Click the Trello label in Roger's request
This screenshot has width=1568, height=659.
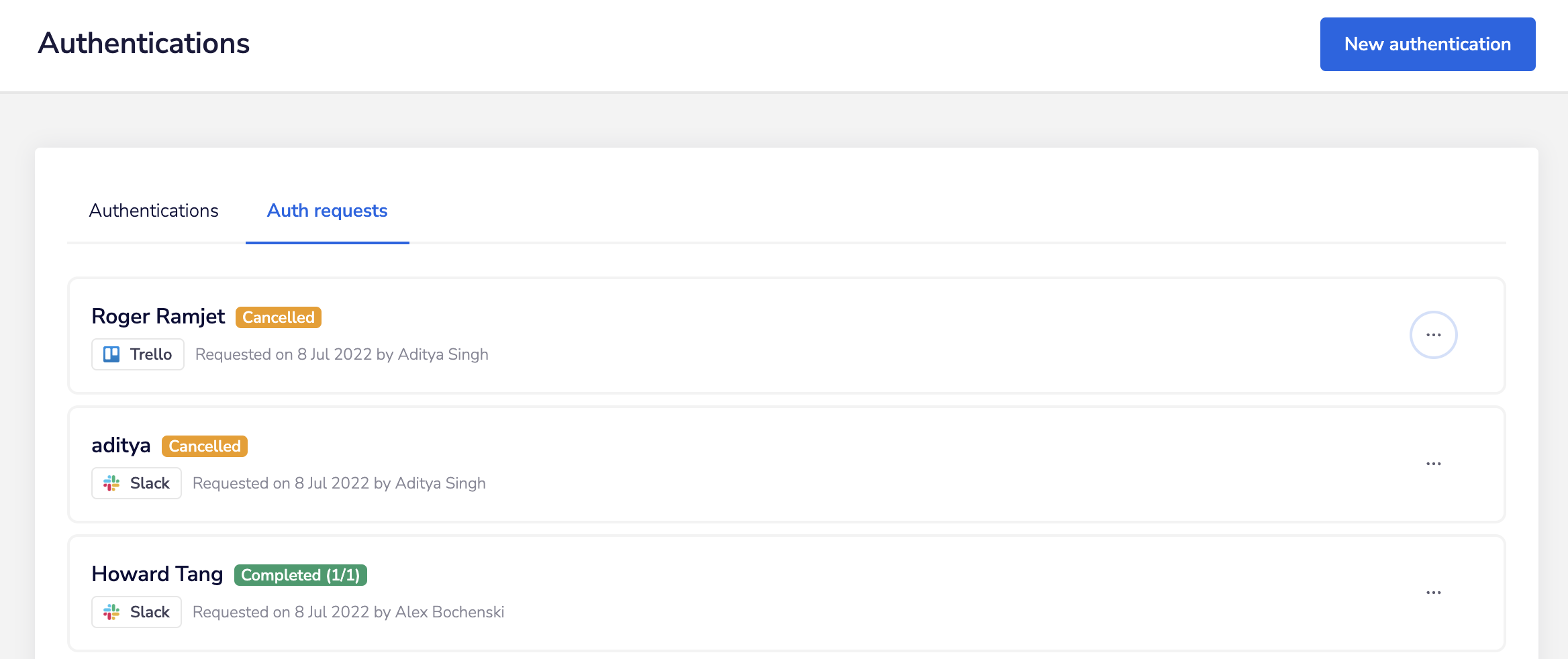pos(151,354)
